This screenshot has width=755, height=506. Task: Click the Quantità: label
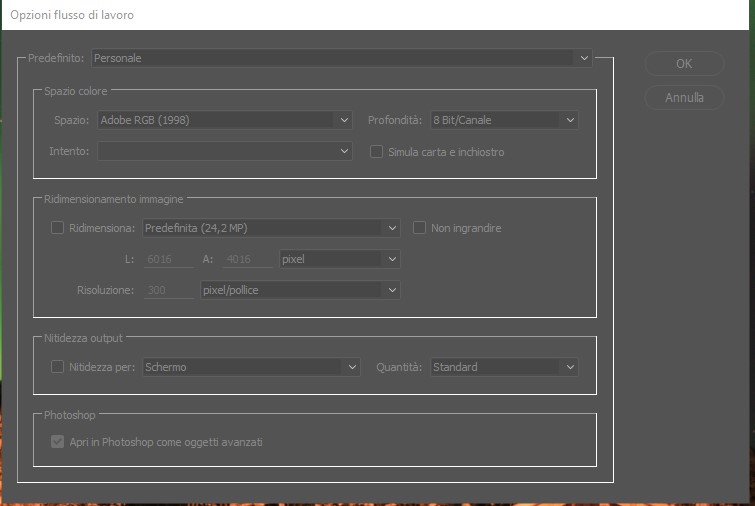point(399,367)
